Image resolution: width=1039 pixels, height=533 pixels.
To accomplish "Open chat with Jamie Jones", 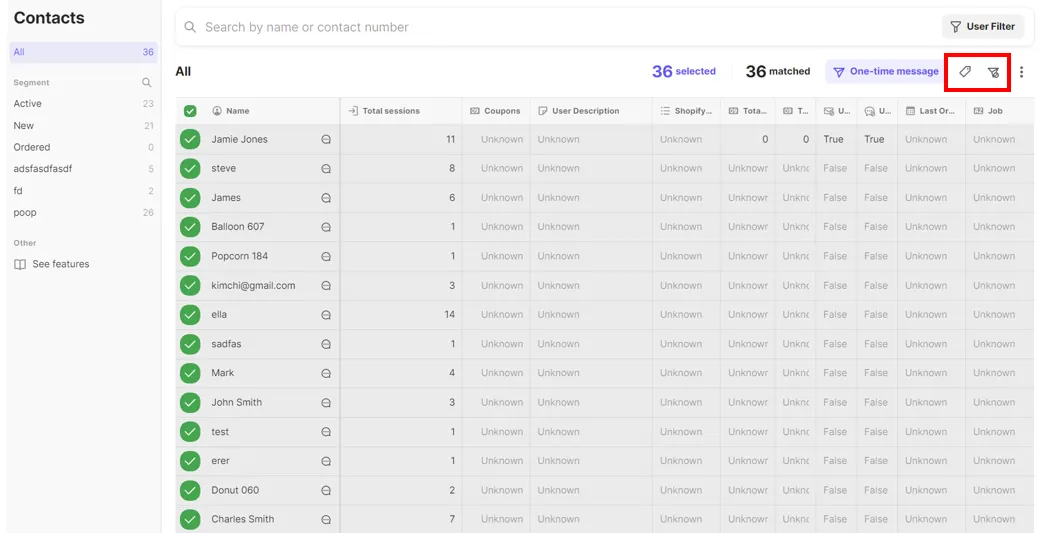I will click(x=326, y=140).
